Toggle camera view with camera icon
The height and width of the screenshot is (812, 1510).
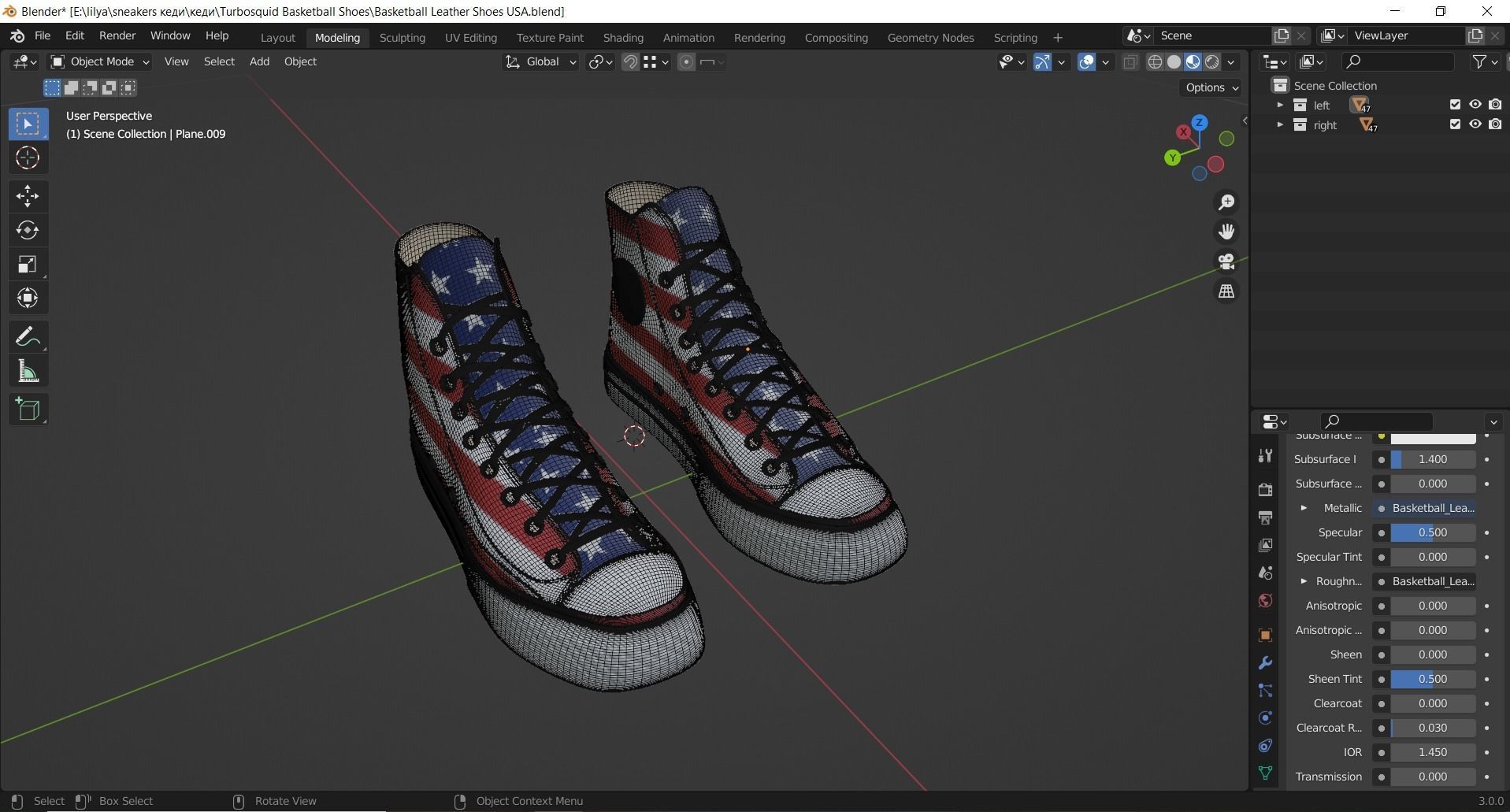[1226, 261]
